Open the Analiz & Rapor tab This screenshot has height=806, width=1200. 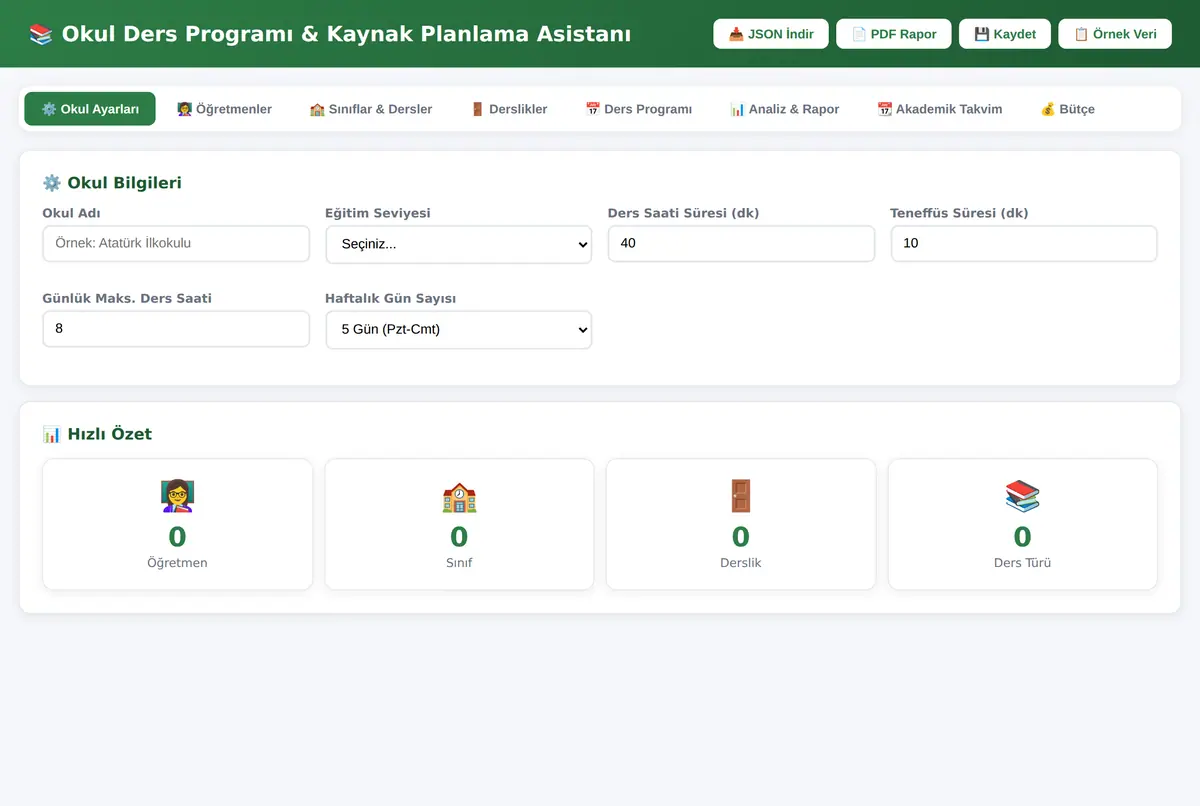(x=784, y=109)
